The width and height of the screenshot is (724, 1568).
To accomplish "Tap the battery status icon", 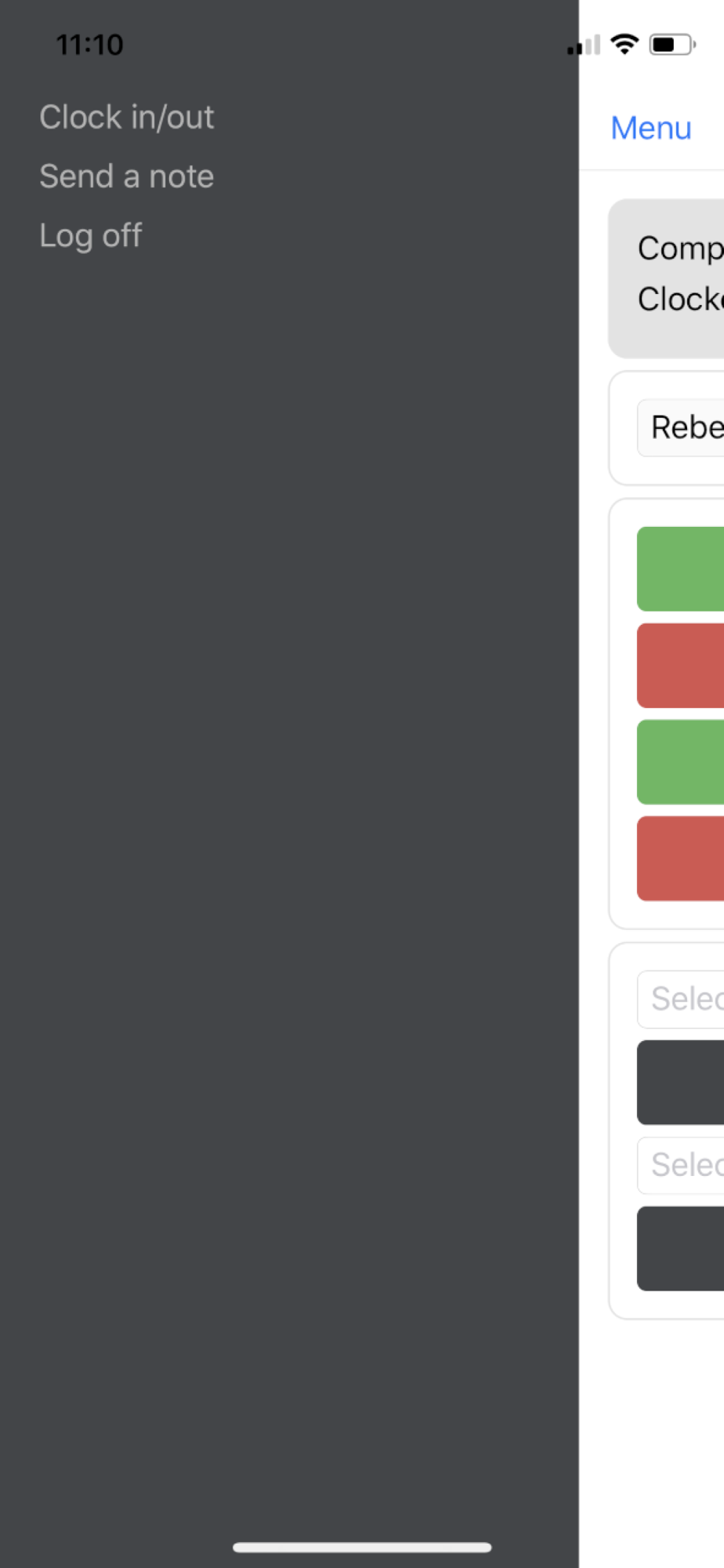I will coord(672,45).
